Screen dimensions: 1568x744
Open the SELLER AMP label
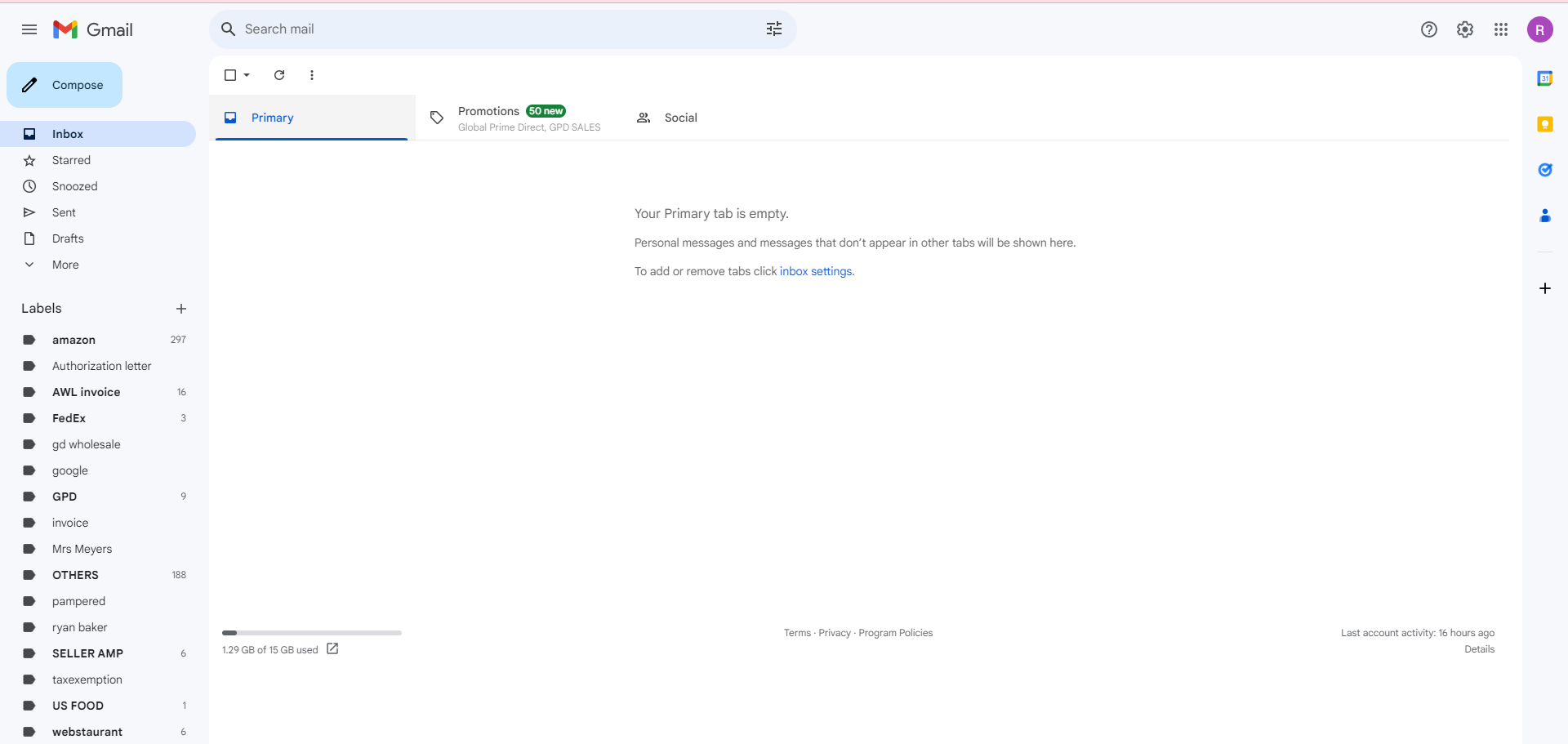click(98, 653)
